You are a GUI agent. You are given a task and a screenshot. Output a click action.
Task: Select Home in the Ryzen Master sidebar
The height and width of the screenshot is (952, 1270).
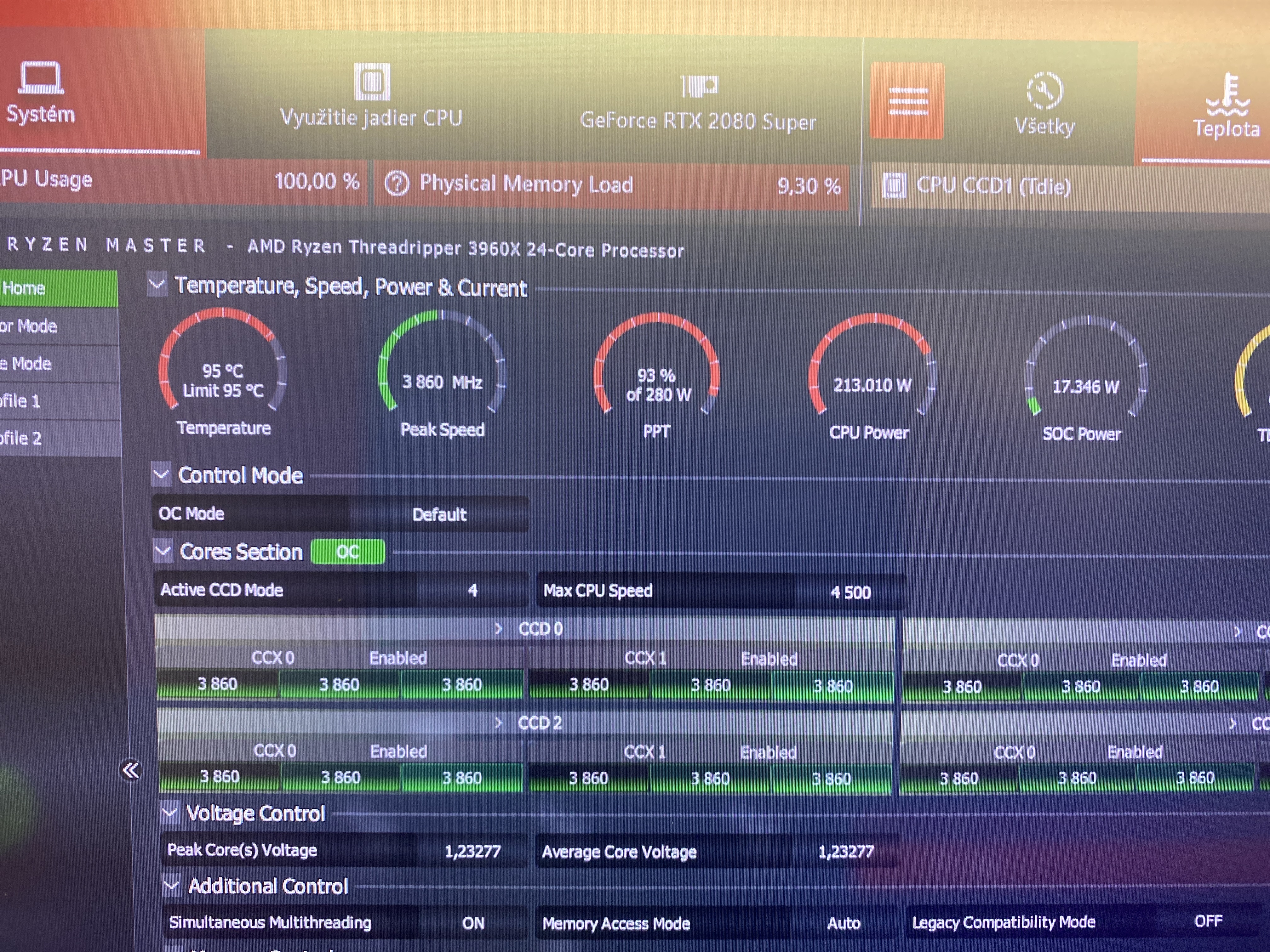[59, 288]
